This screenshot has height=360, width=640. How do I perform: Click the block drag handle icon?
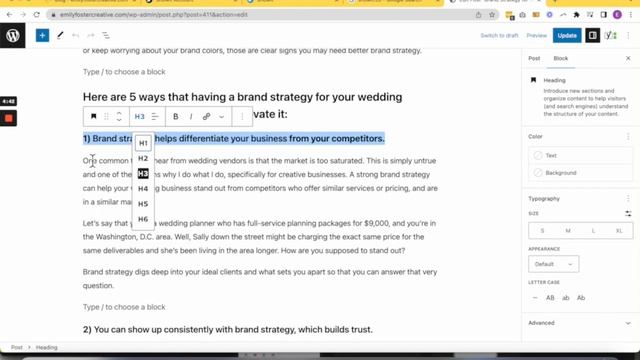click(x=106, y=116)
